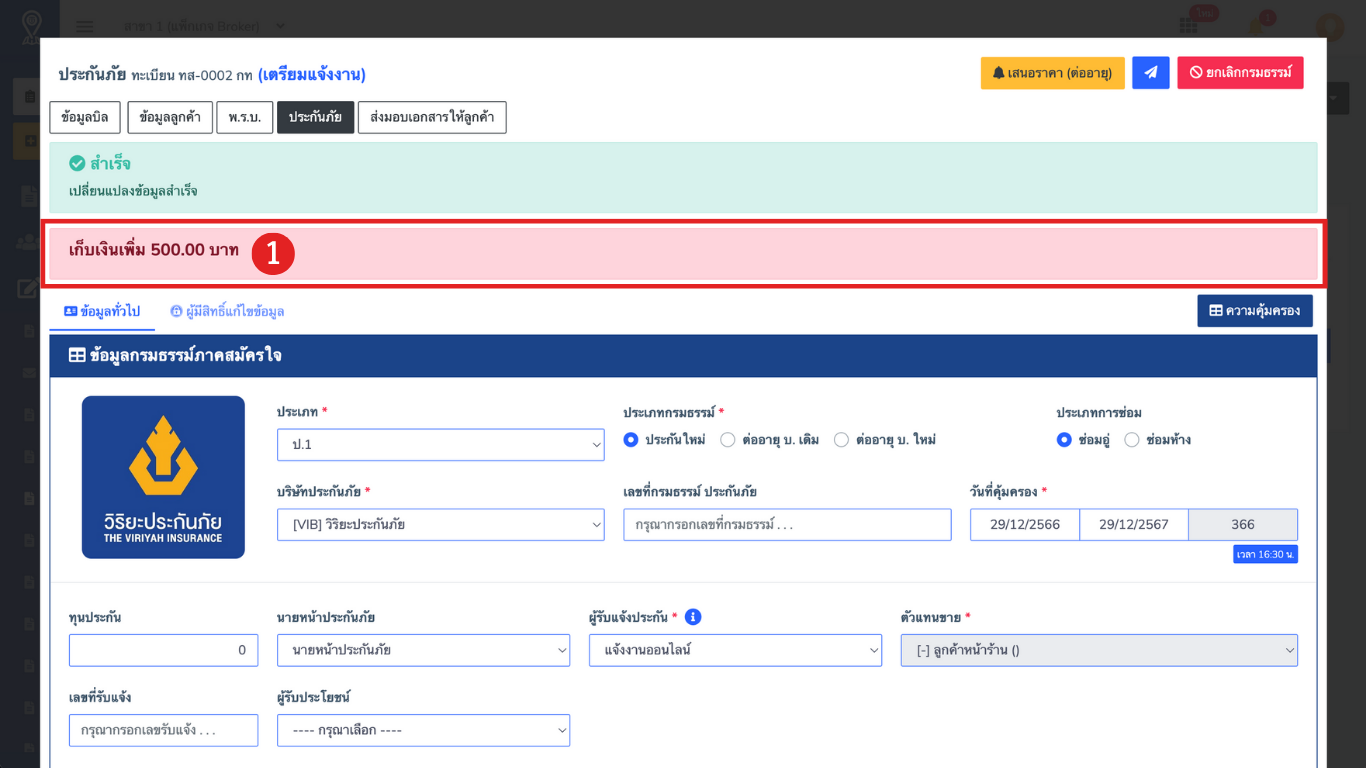This screenshot has width=1366, height=768.
Task: Select the ประกันภัย tab
Action: coord(315,117)
